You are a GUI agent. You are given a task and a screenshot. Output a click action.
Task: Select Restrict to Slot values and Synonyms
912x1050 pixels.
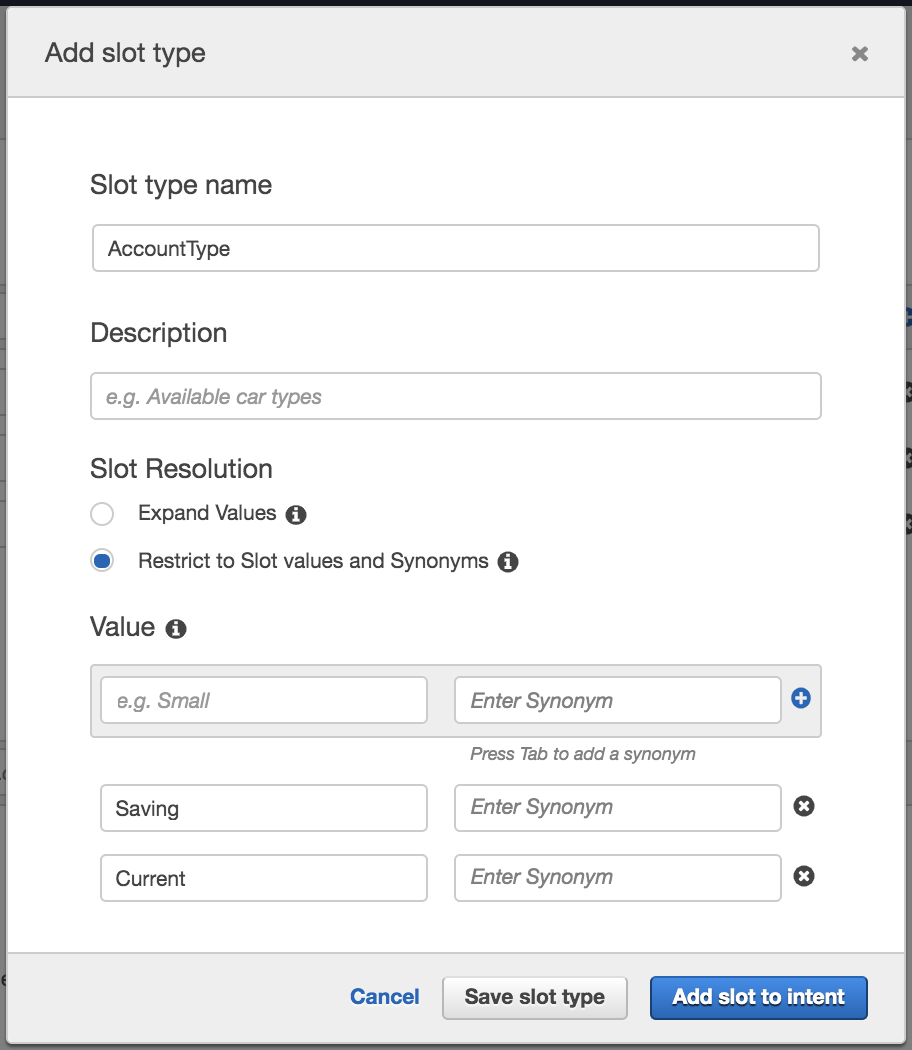pyautogui.click(x=102, y=560)
